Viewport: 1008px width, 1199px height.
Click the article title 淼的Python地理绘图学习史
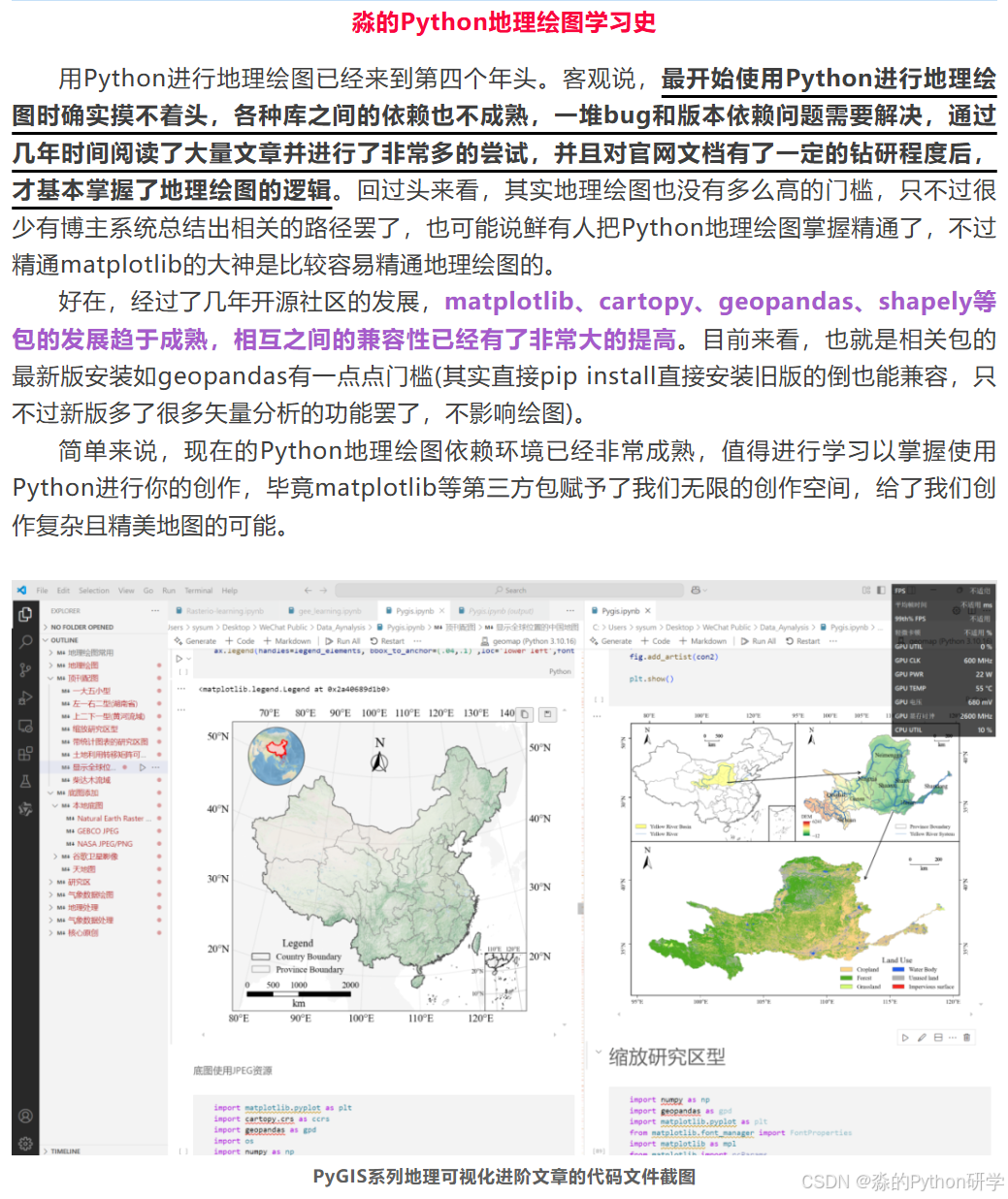pyautogui.click(x=504, y=21)
